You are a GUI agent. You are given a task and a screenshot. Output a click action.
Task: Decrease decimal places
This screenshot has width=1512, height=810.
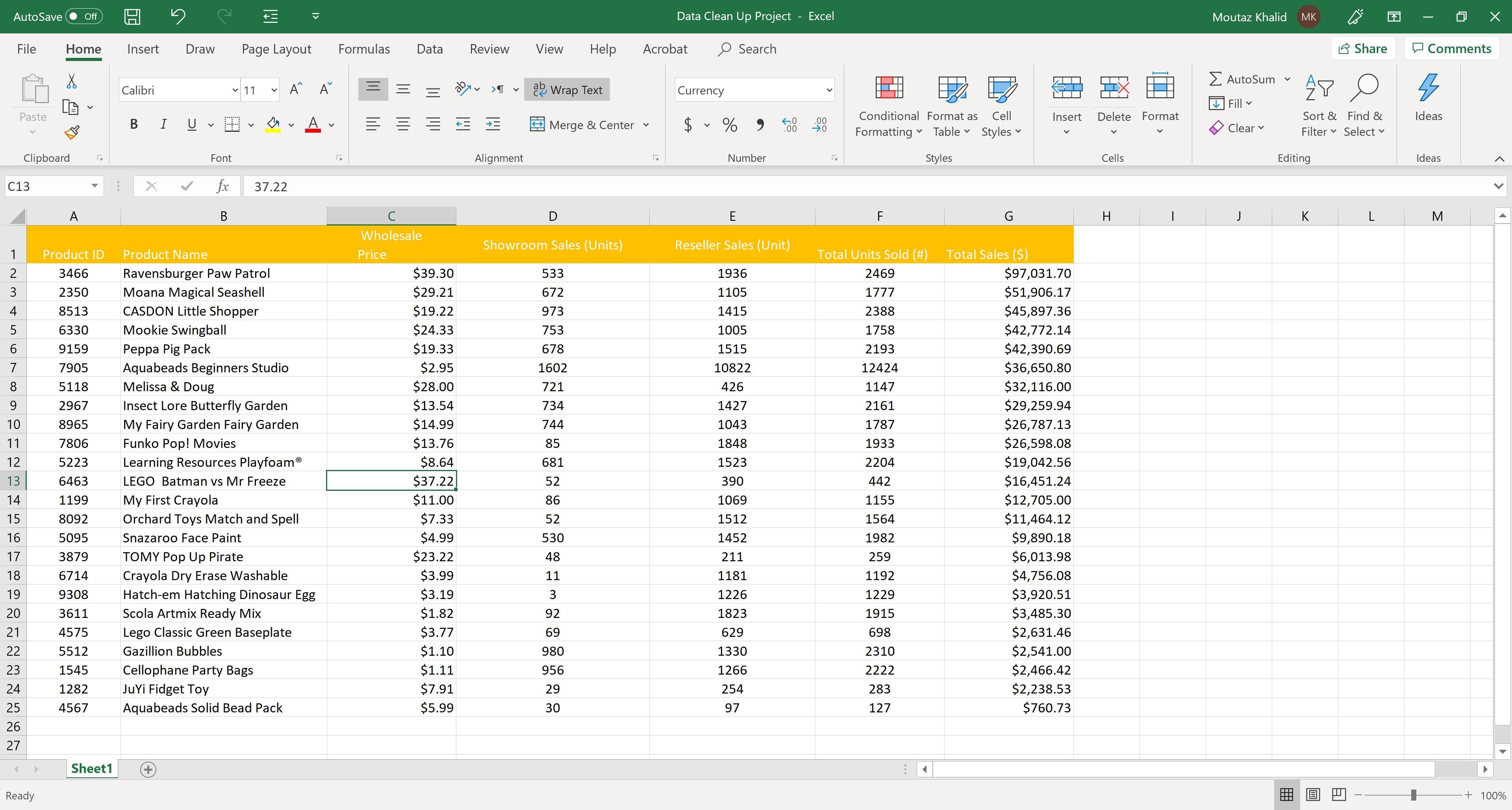(x=819, y=124)
